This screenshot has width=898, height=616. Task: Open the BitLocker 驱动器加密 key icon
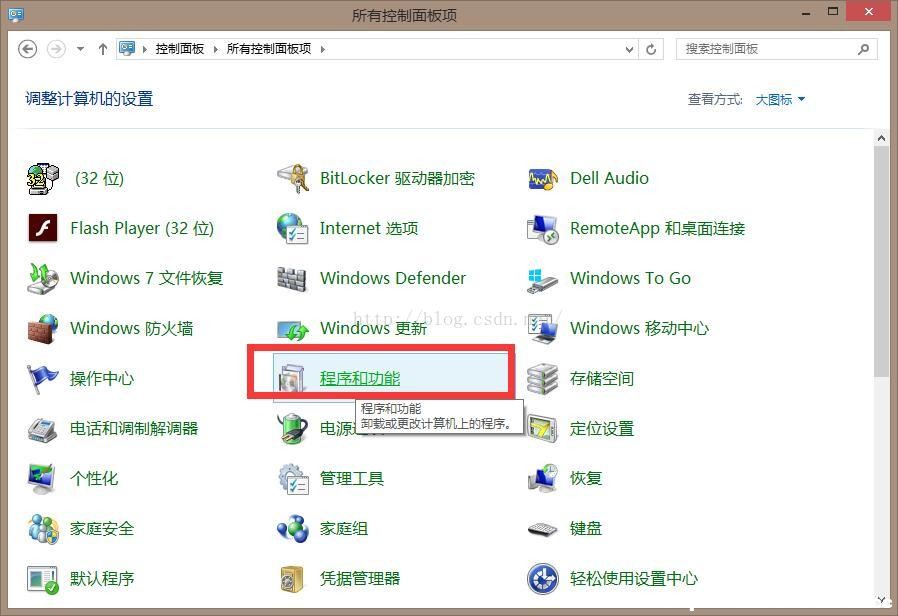pyautogui.click(x=293, y=179)
